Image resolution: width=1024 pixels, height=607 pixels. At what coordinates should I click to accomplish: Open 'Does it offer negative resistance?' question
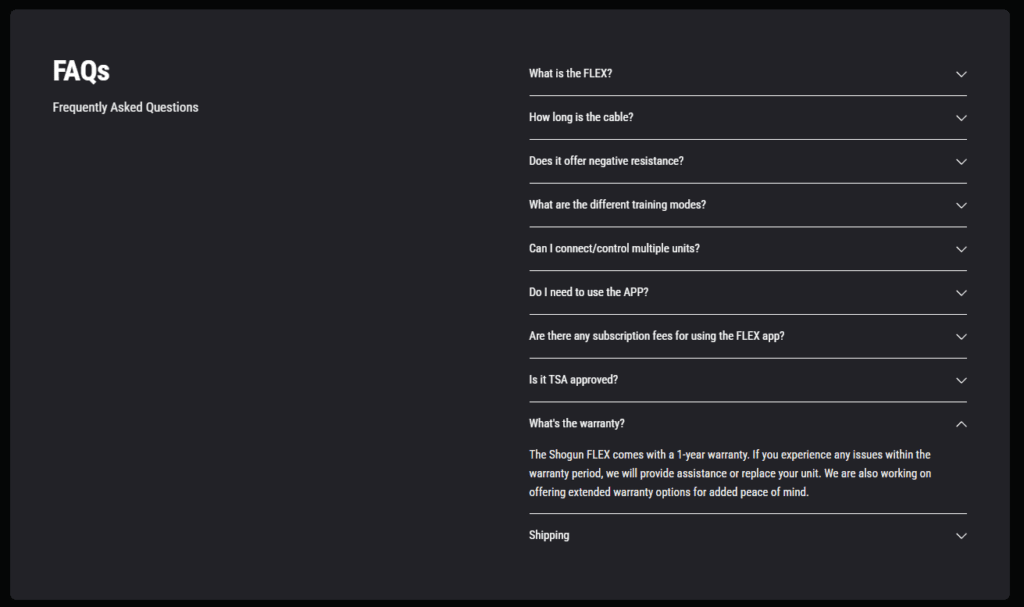(x=606, y=161)
